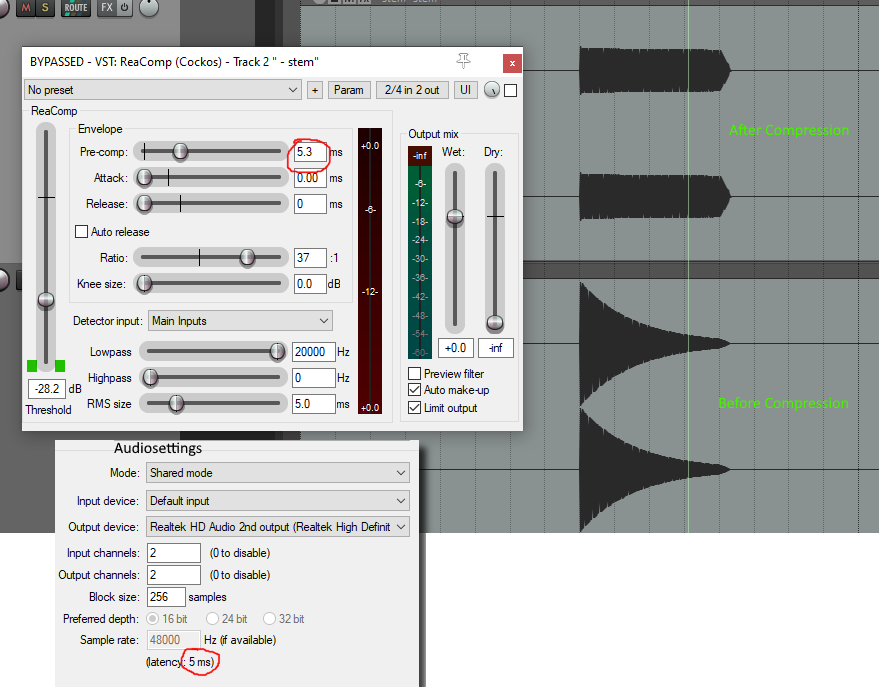Click the track knob beside the FX buttons
The width and height of the screenshot is (879, 687).
coord(149,7)
